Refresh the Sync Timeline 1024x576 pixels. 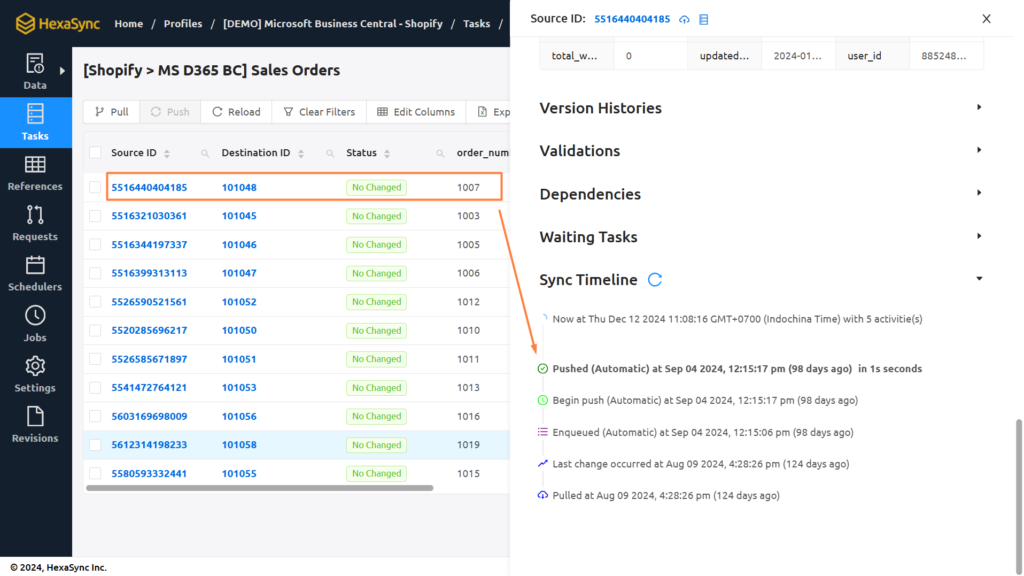655,280
